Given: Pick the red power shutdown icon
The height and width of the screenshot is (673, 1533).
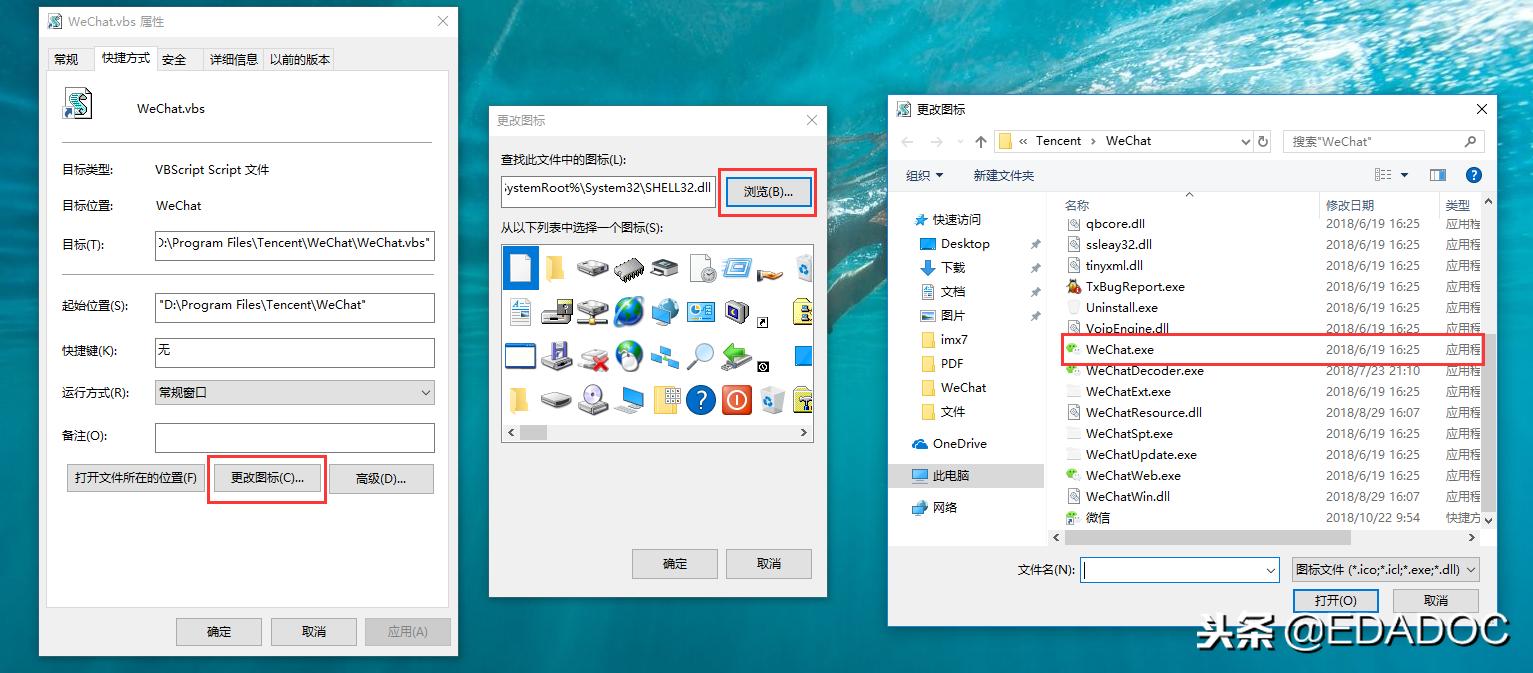Looking at the screenshot, I should pyautogui.click(x=735, y=399).
